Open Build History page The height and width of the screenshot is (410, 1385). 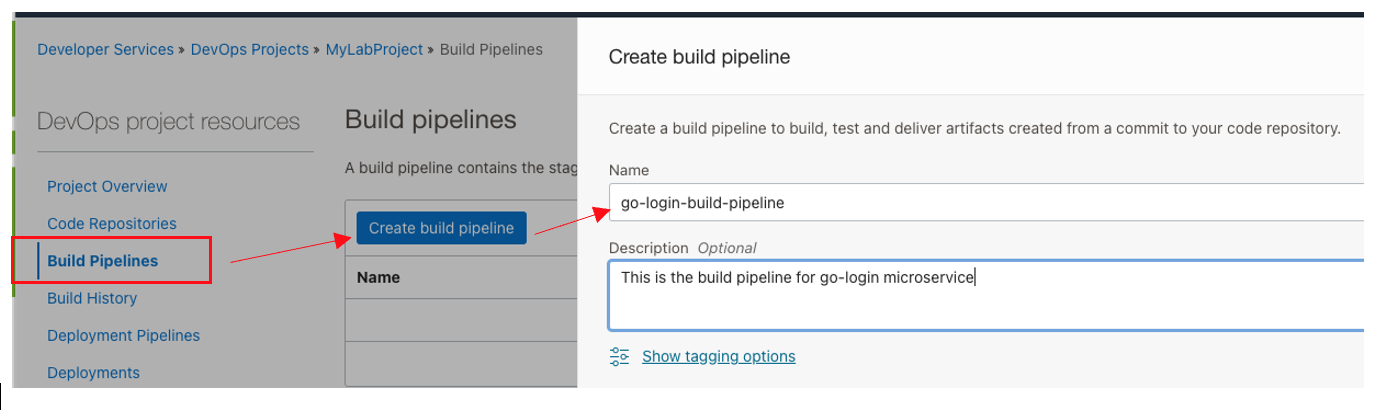pyautogui.click(x=92, y=298)
